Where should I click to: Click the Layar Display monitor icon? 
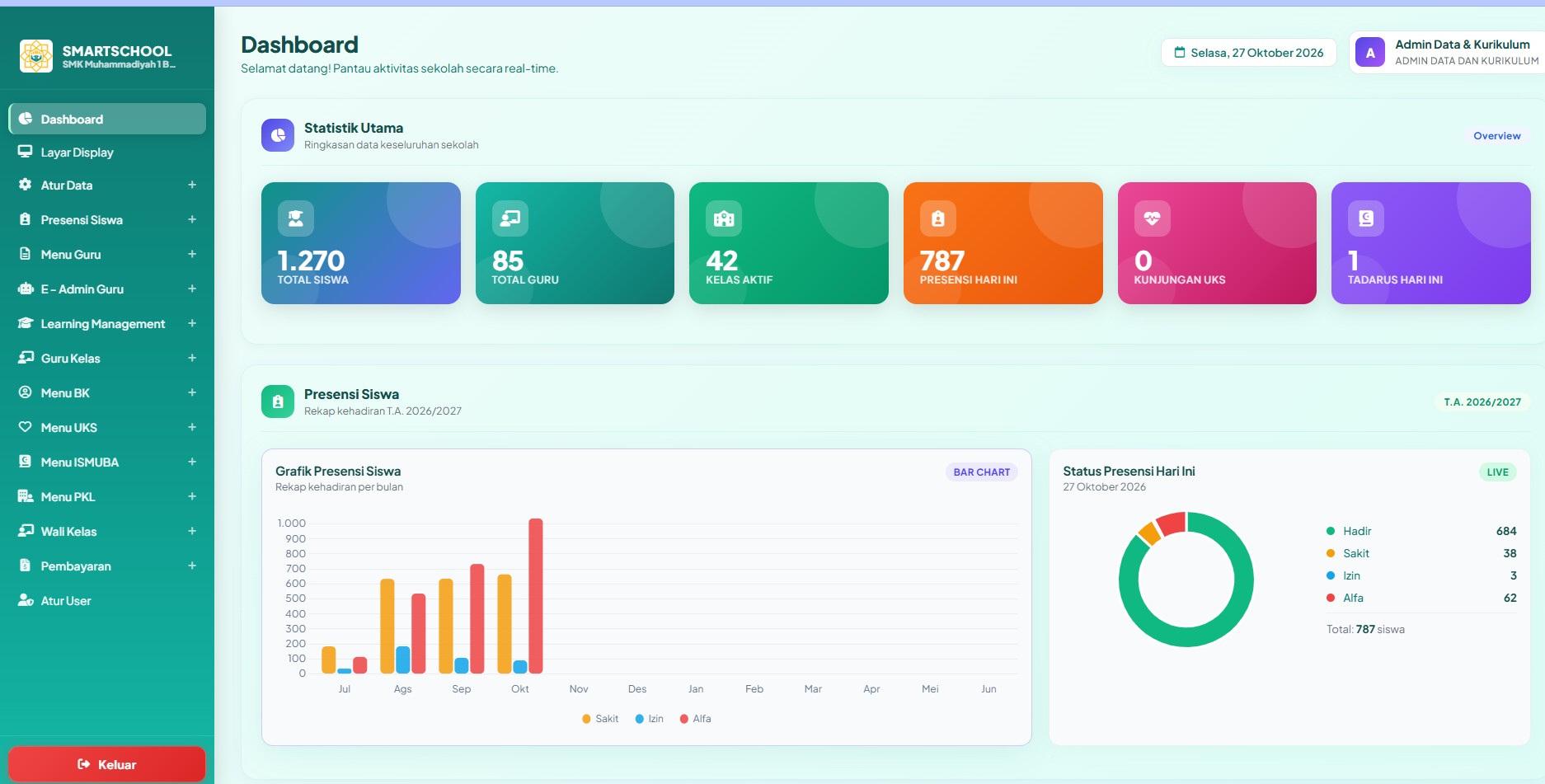click(x=26, y=152)
